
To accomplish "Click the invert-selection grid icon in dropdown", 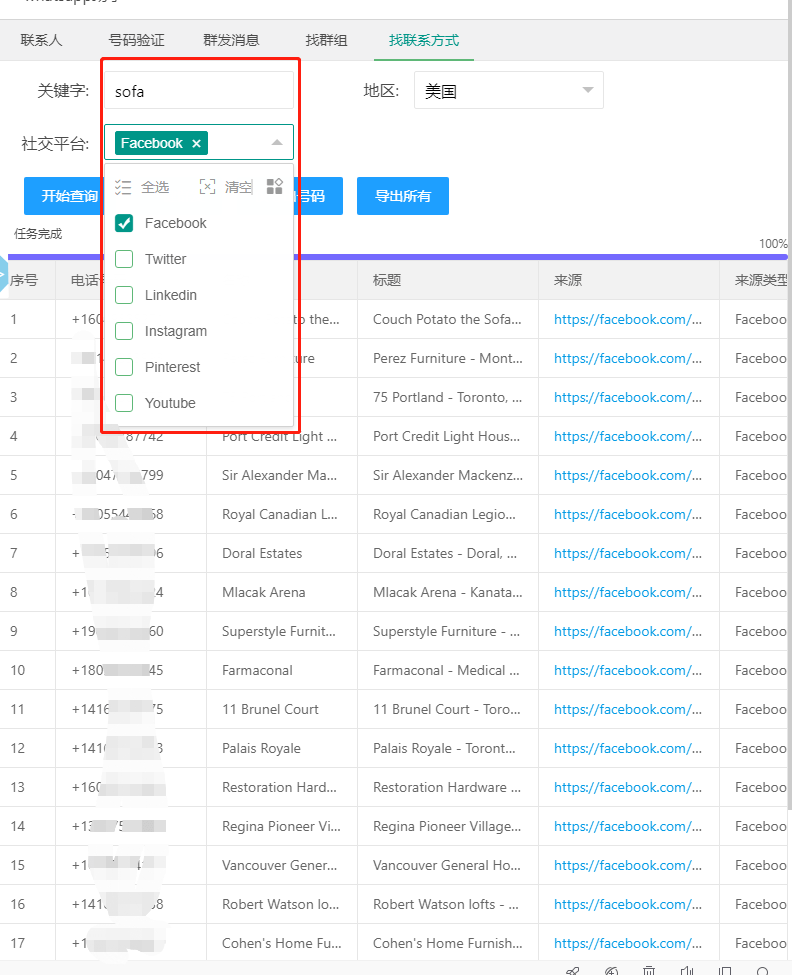I will [275, 187].
